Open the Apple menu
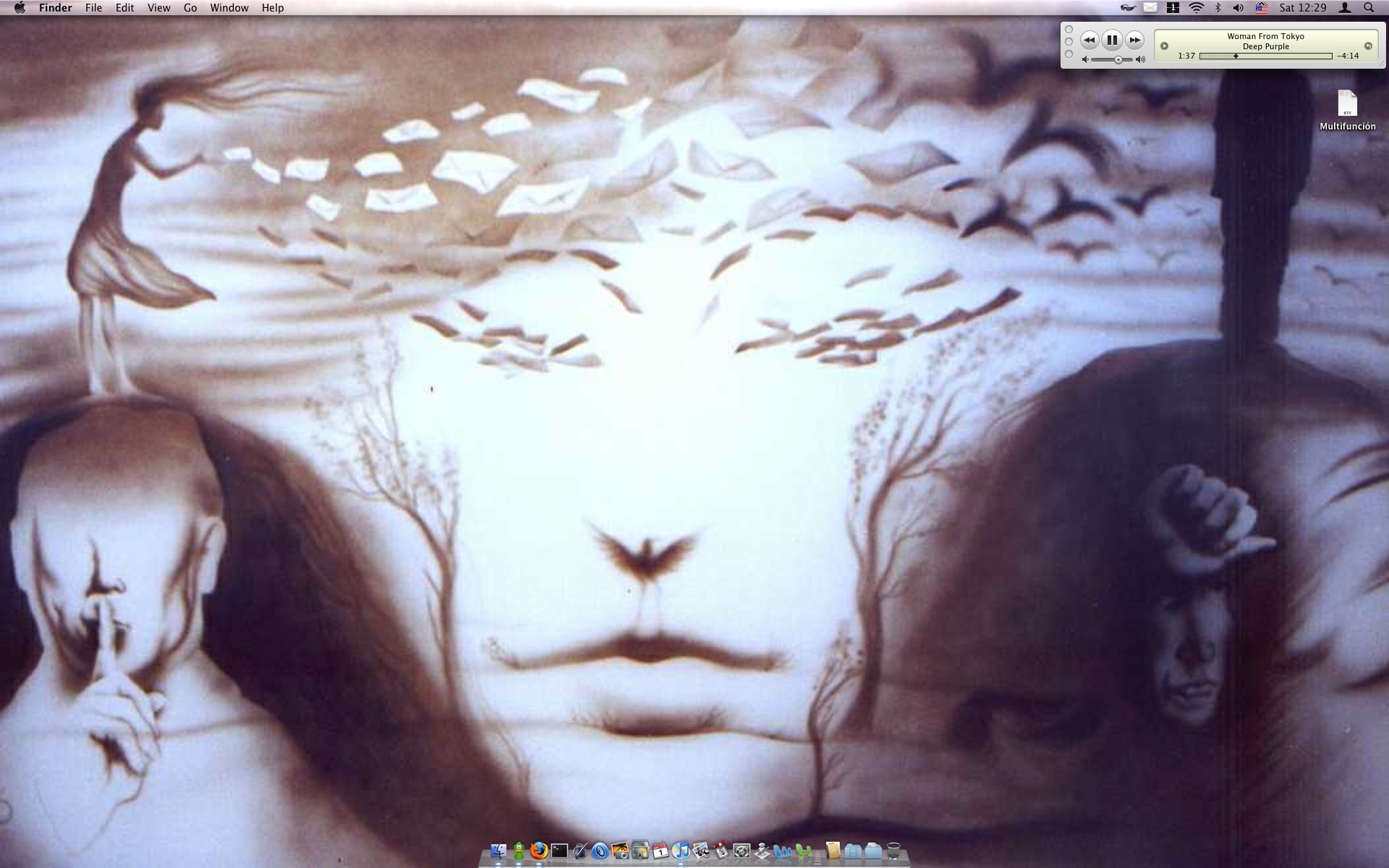 click(20, 8)
